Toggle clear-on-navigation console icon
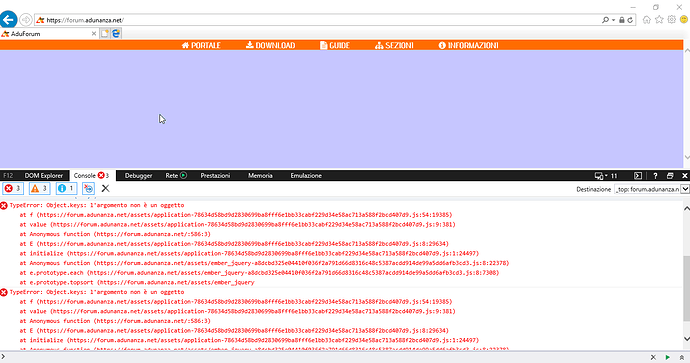 (88, 188)
